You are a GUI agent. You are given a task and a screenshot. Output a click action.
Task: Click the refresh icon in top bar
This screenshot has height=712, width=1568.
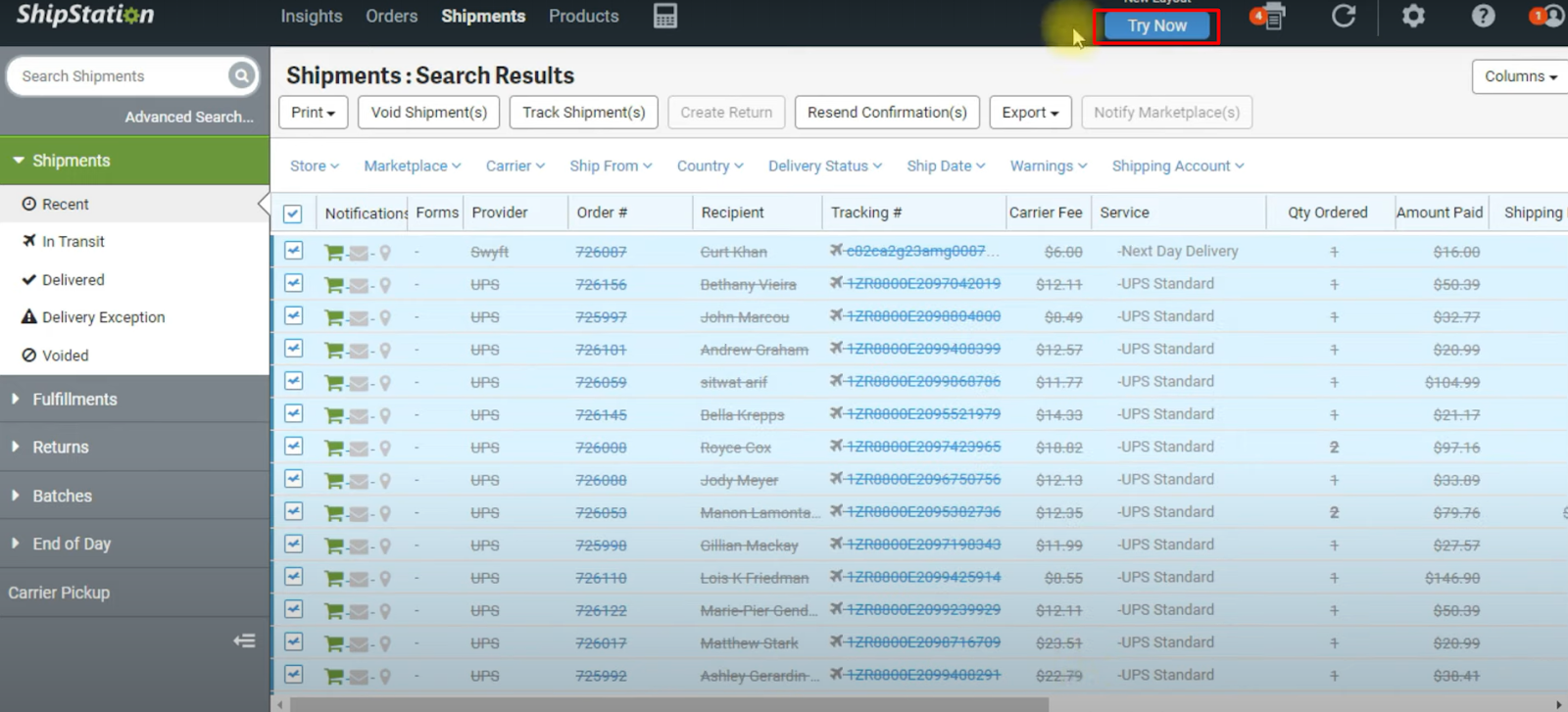point(1344,16)
